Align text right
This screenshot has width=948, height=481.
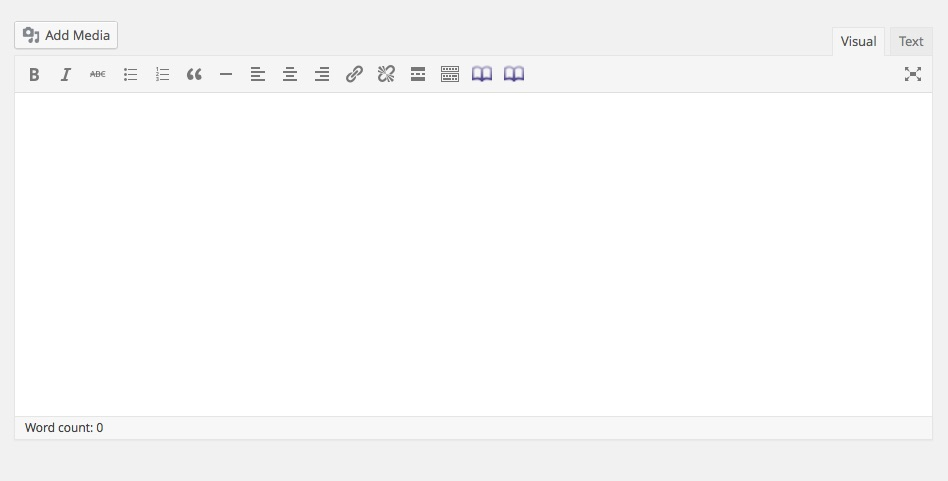click(x=322, y=74)
